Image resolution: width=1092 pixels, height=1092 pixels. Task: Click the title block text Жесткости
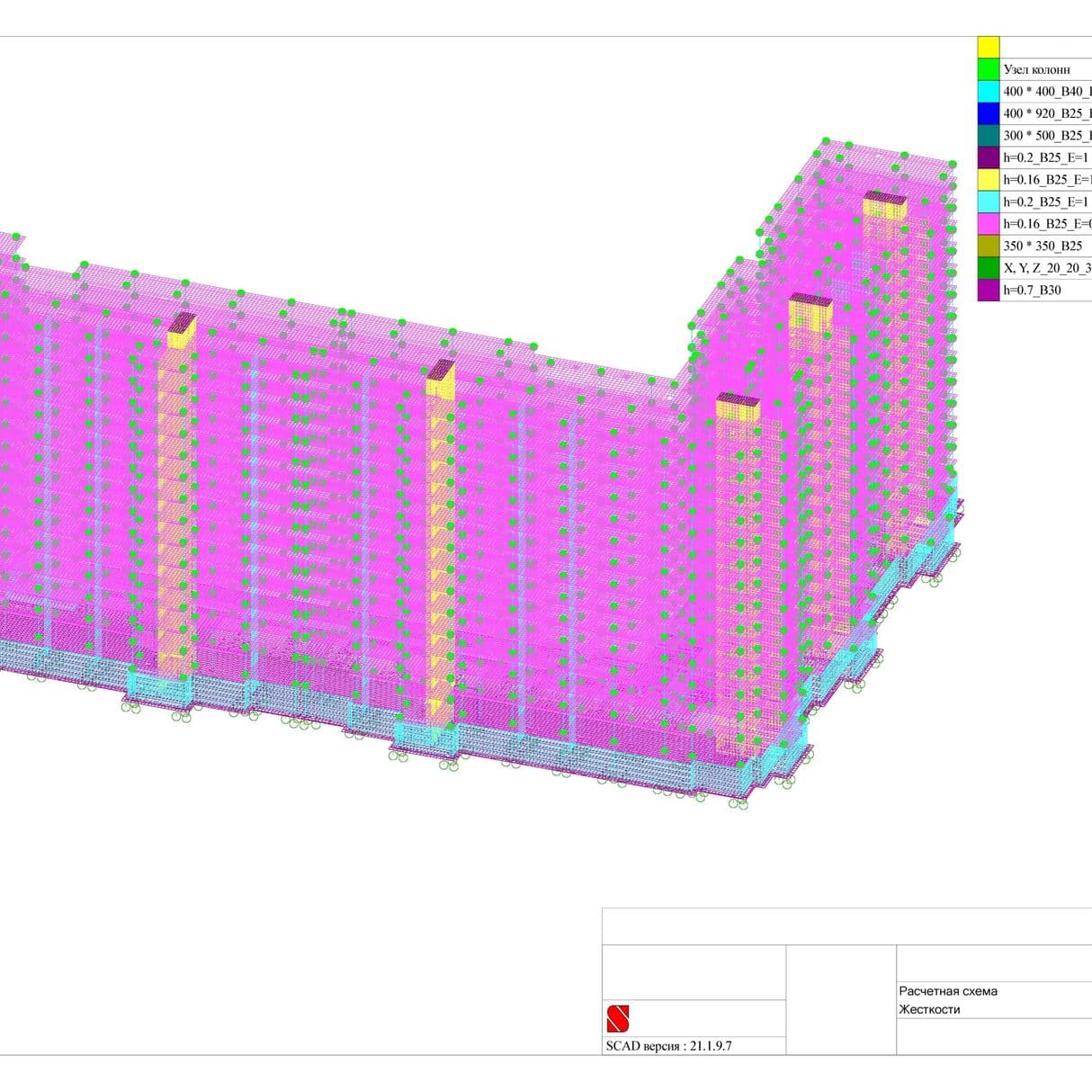[x=929, y=1009]
